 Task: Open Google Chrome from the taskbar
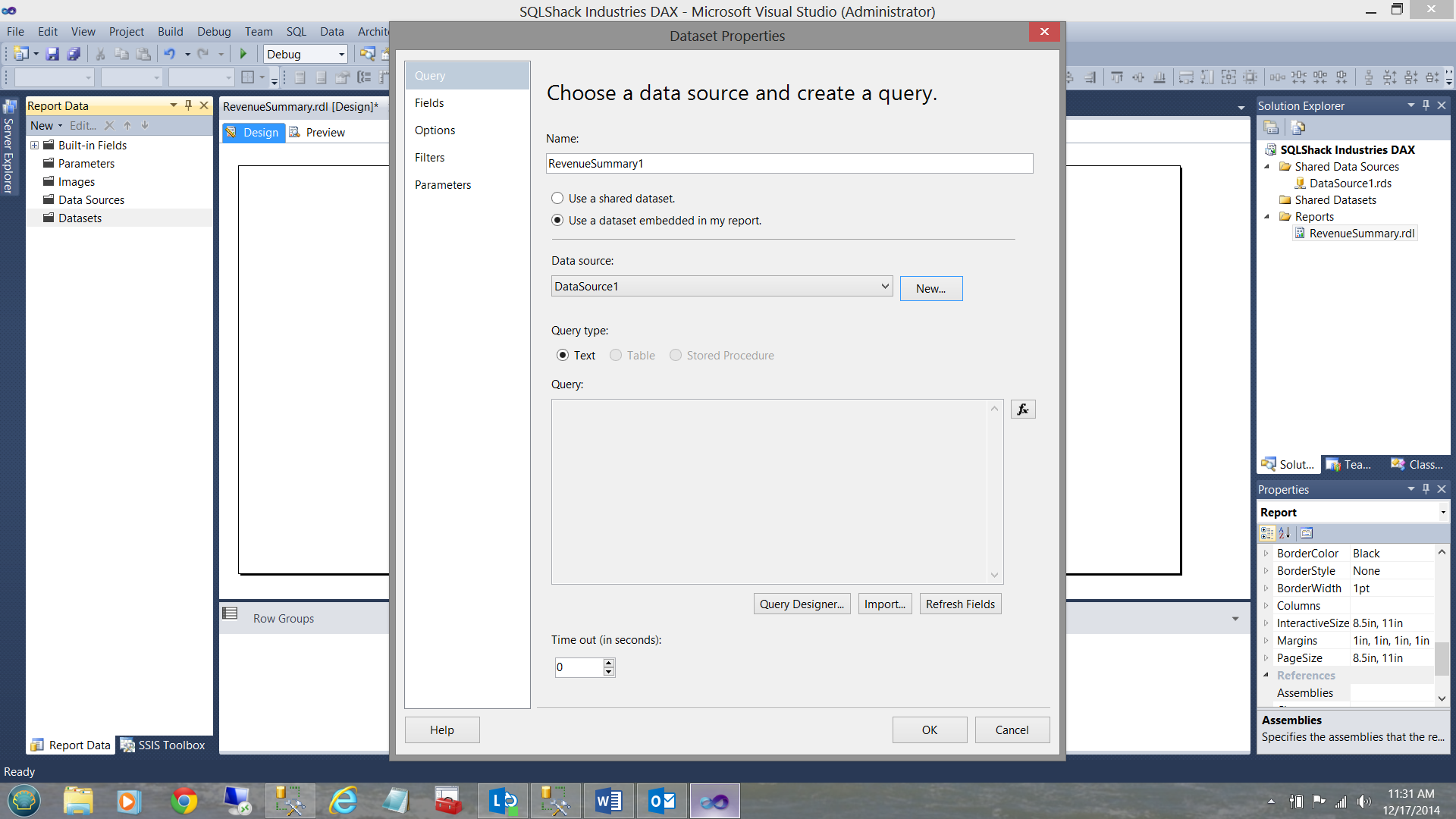click(184, 801)
